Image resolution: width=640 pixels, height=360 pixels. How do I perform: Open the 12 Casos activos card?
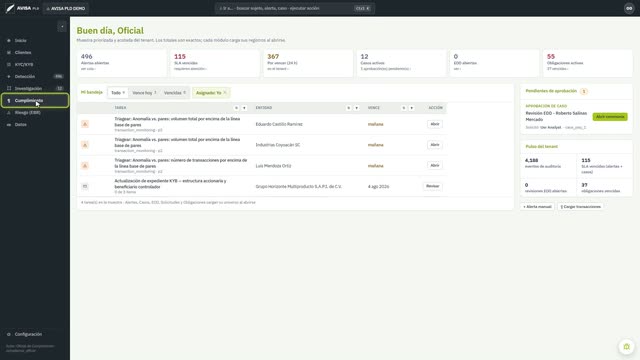401,63
